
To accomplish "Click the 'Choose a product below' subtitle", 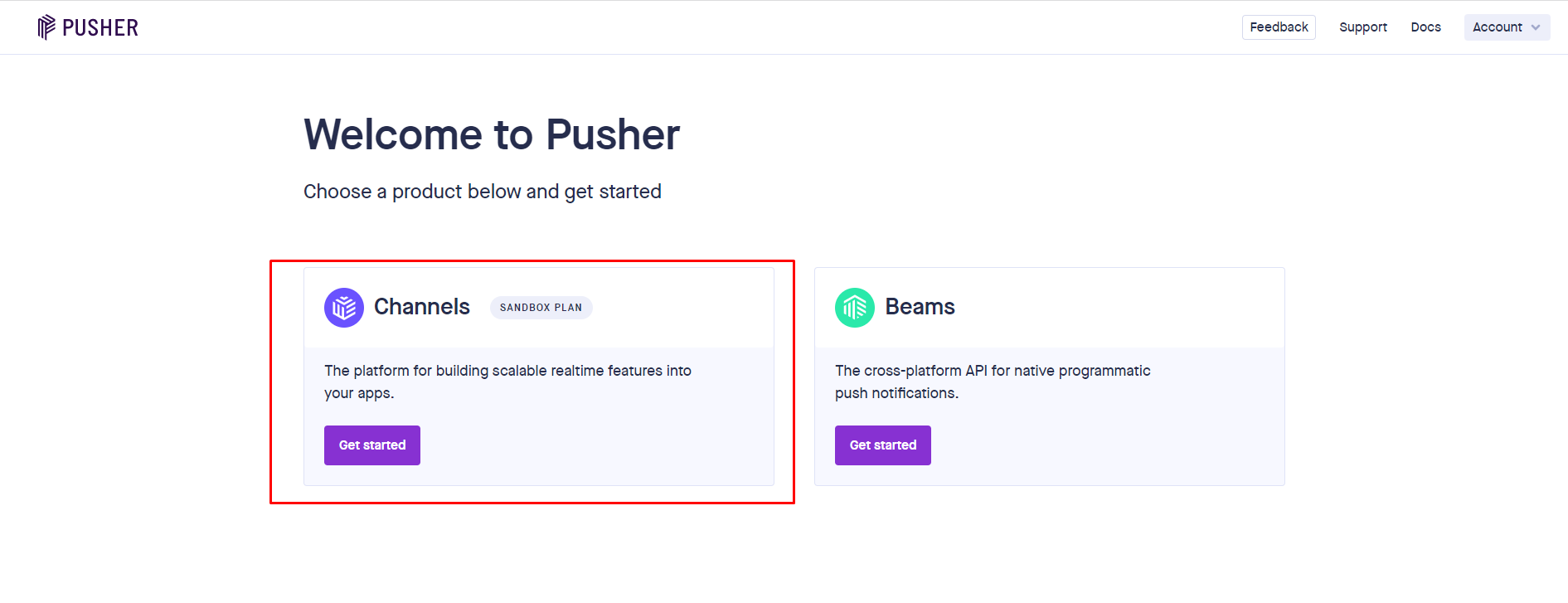I will [x=483, y=192].
